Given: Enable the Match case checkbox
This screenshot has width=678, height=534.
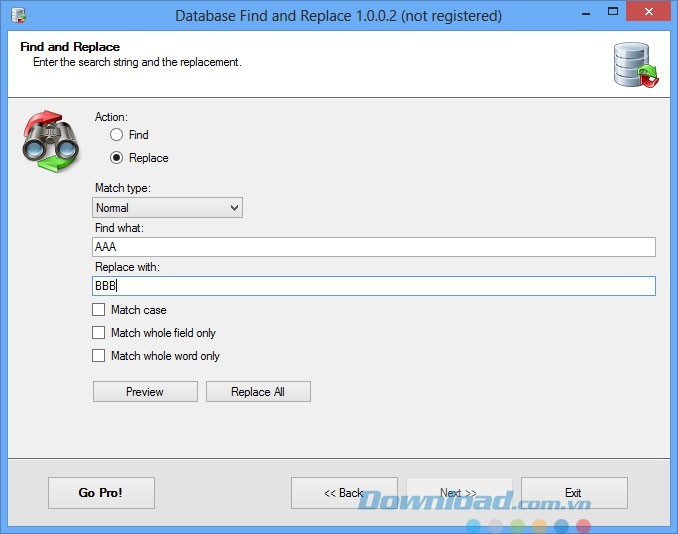Looking at the screenshot, I should click(99, 310).
